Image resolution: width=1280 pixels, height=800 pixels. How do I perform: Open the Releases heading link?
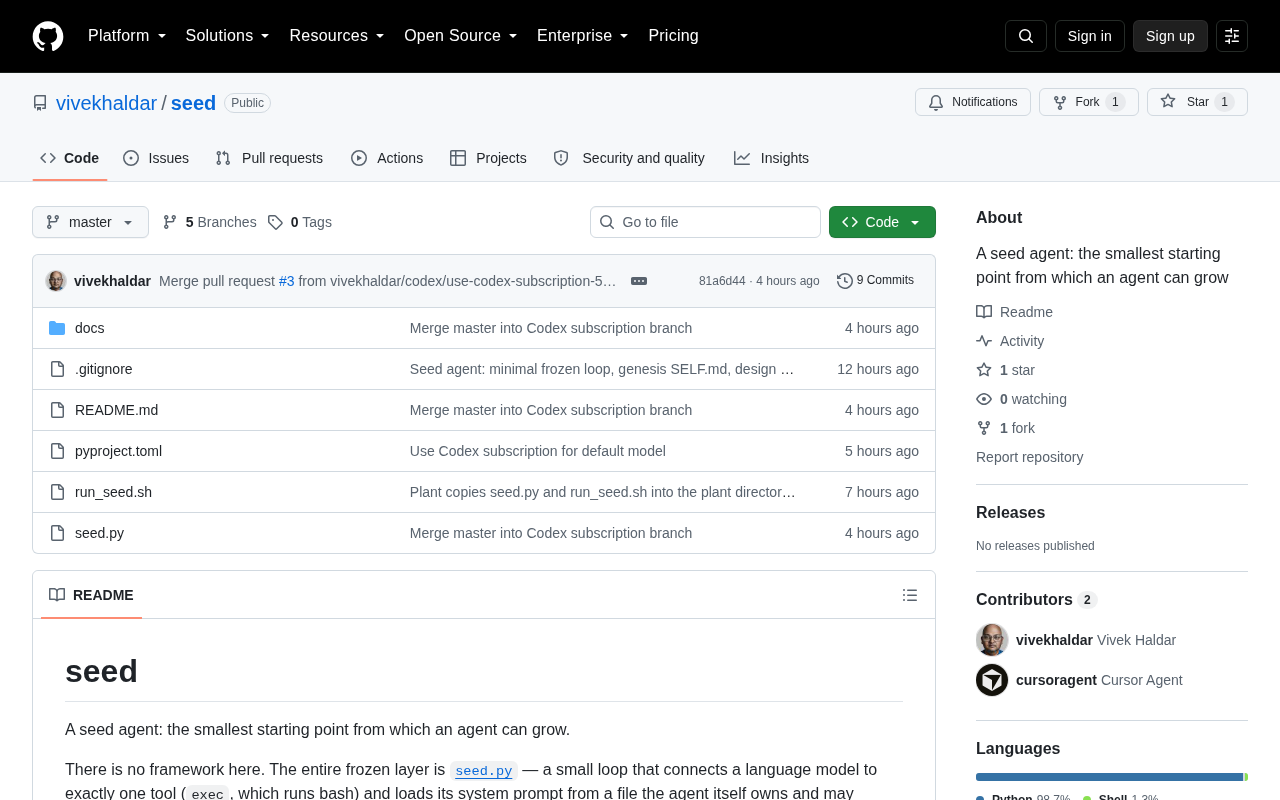pos(1011,513)
